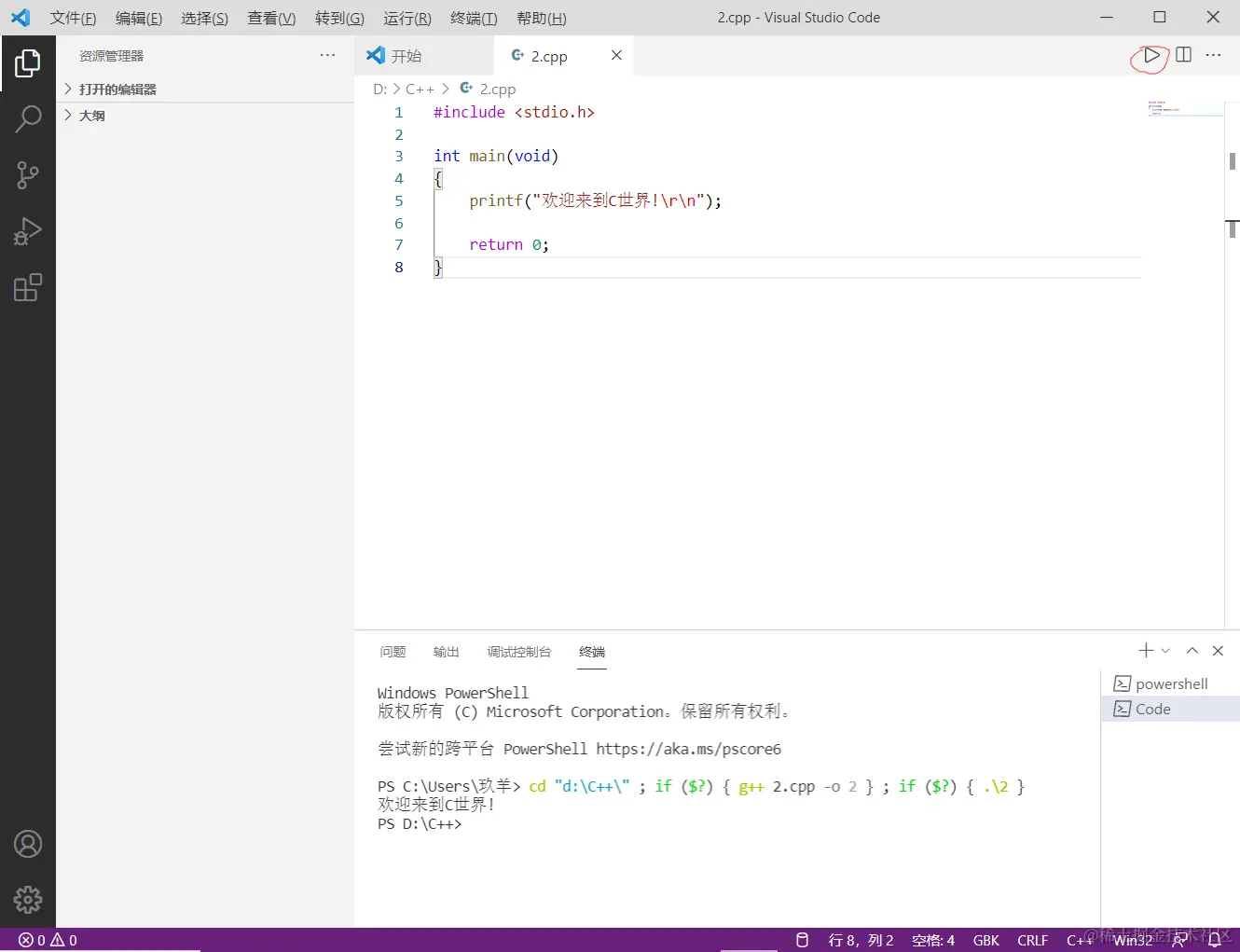Switch to the 2.cpp editor tab
Screen dimensions: 1240x952
564,56
